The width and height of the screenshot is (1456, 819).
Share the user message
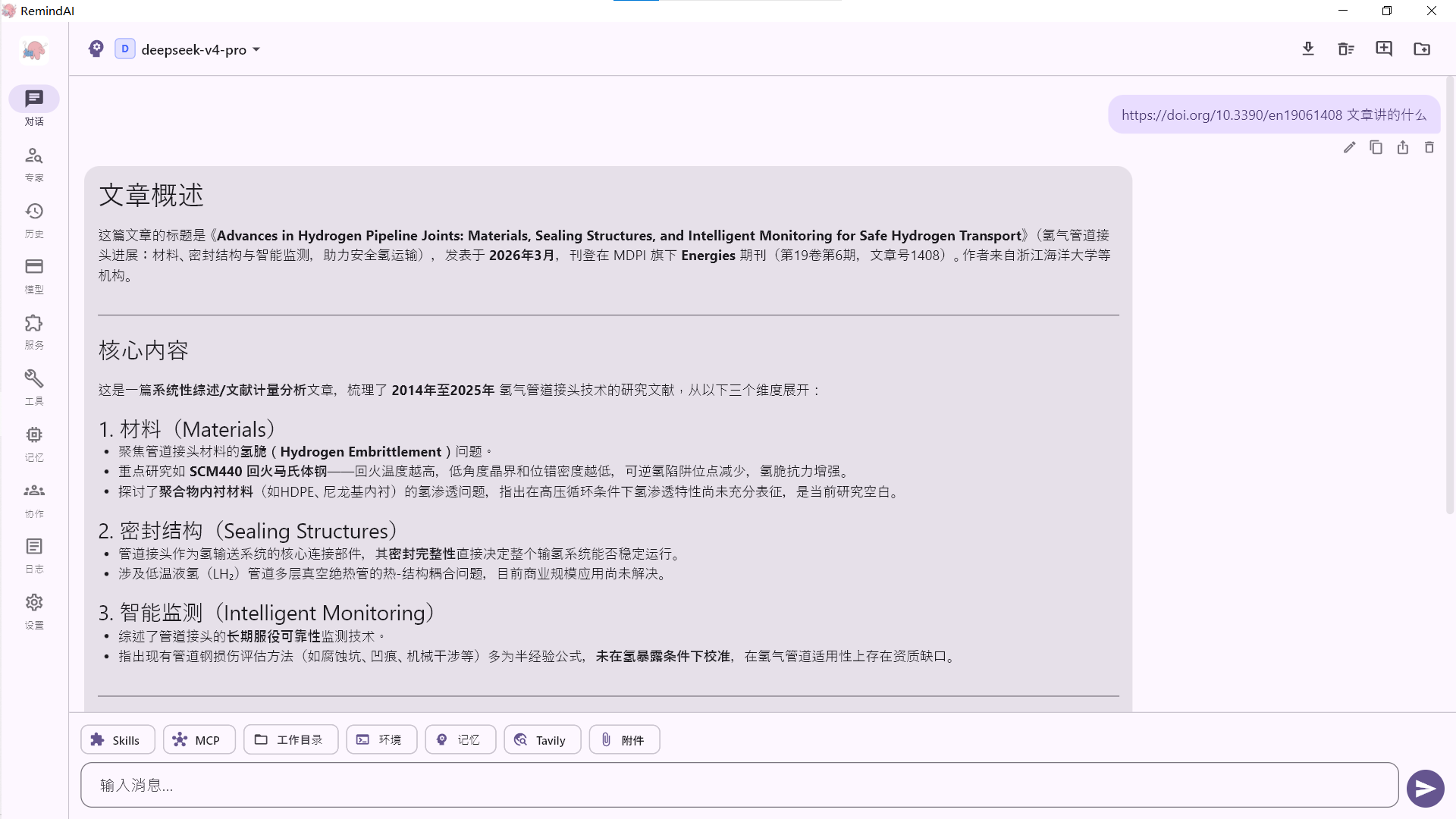pos(1403,147)
